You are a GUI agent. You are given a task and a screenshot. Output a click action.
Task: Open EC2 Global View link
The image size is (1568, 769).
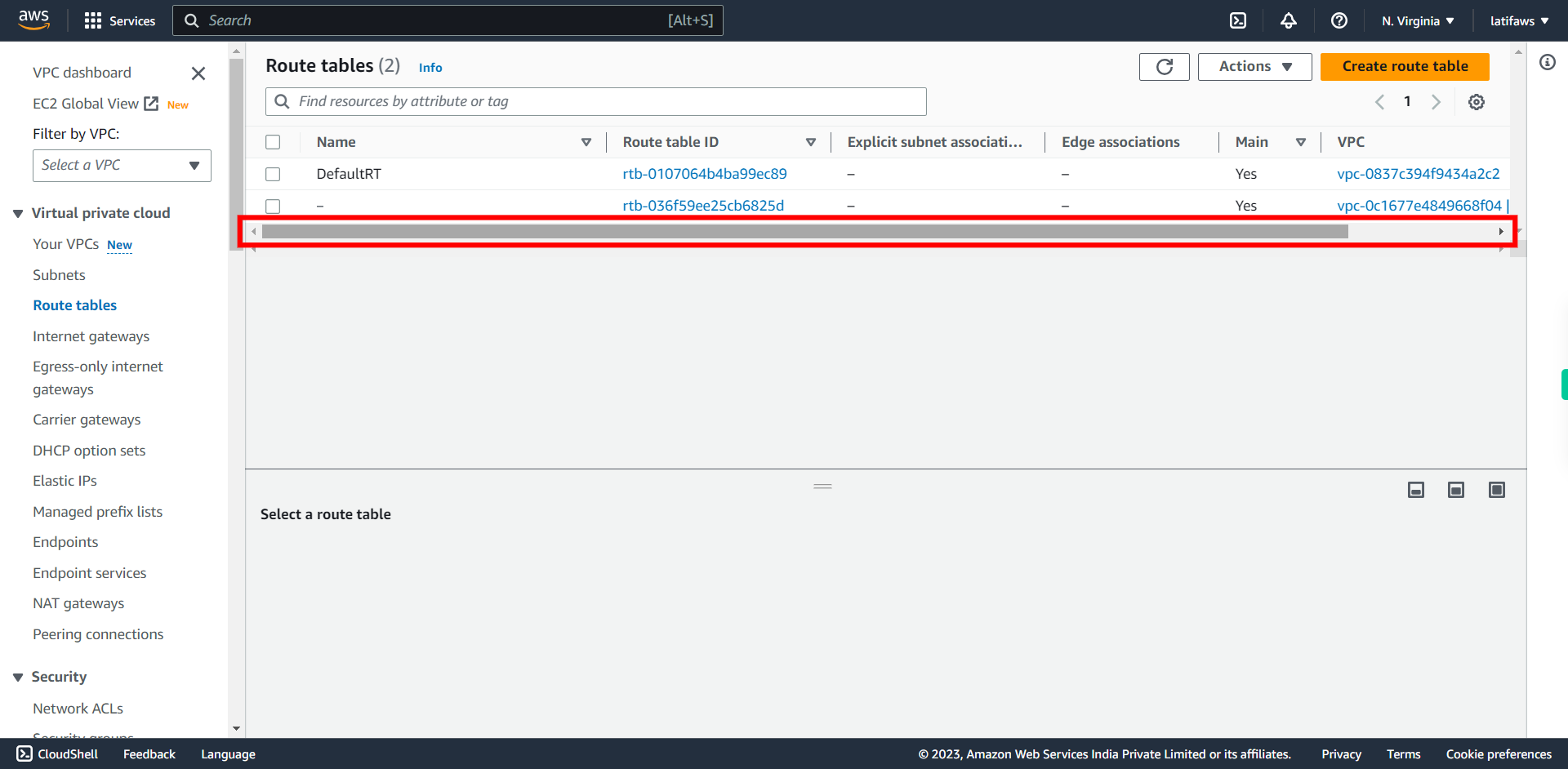95,104
